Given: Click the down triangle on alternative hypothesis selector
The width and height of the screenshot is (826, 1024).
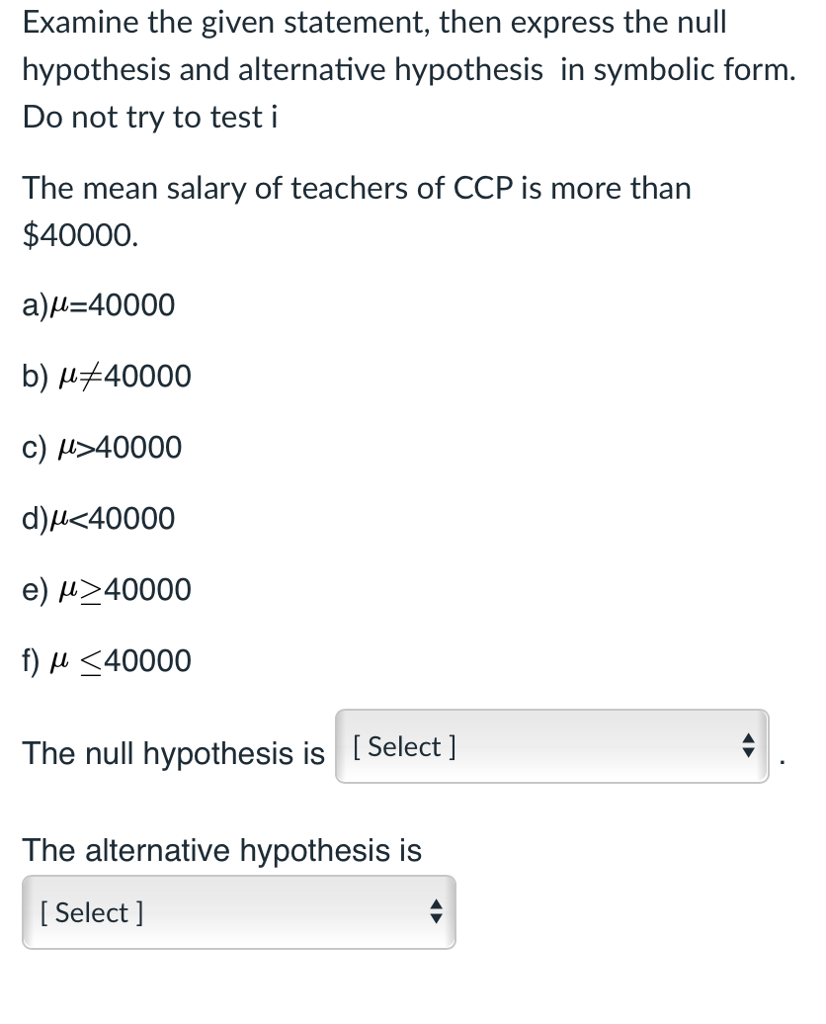Looking at the screenshot, I should pyautogui.click(x=436, y=918).
